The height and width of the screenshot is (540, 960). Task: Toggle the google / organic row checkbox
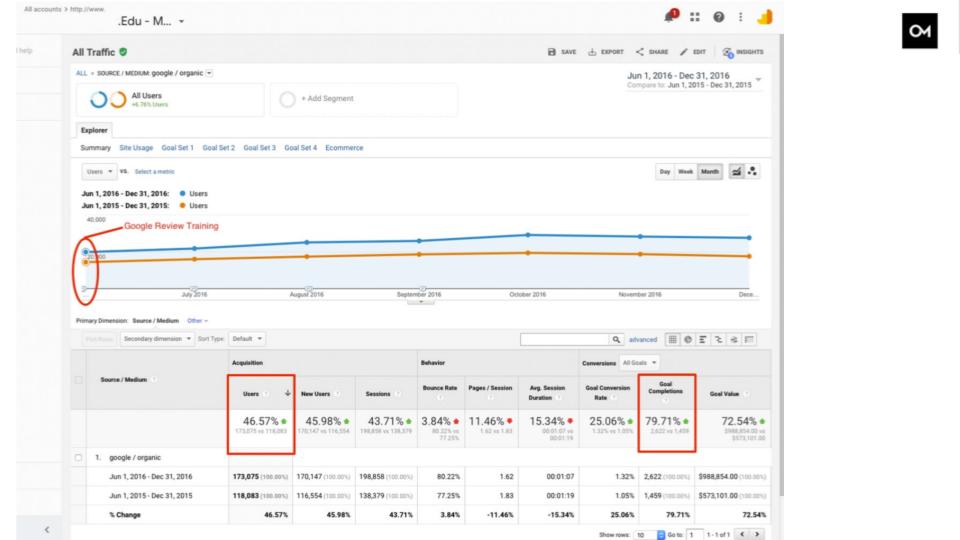pyautogui.click(x=78, y=457)
